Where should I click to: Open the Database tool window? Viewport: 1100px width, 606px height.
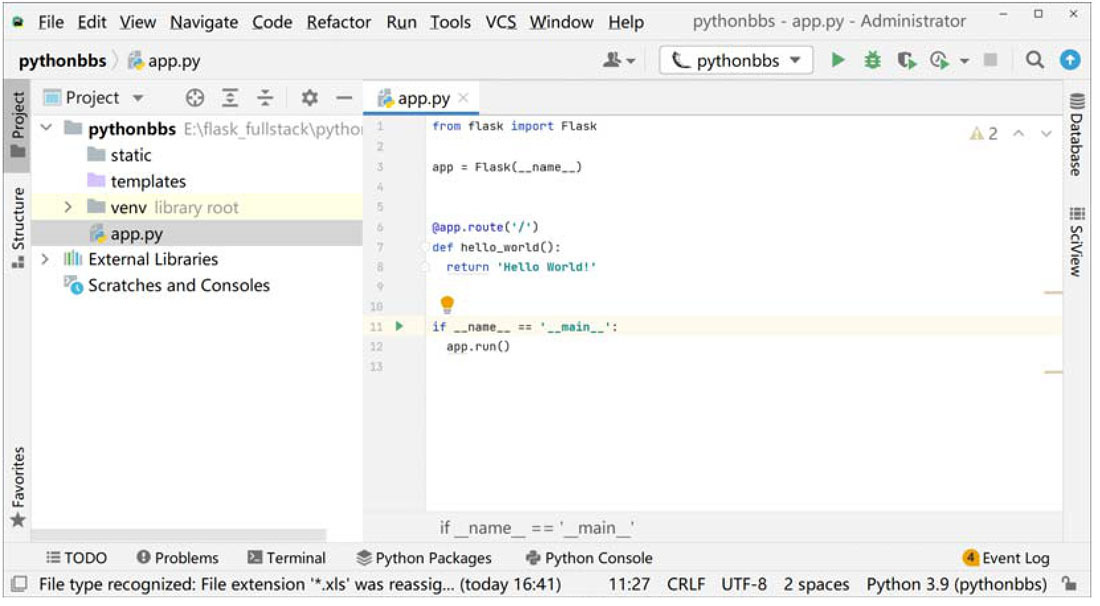[1077, 135]
